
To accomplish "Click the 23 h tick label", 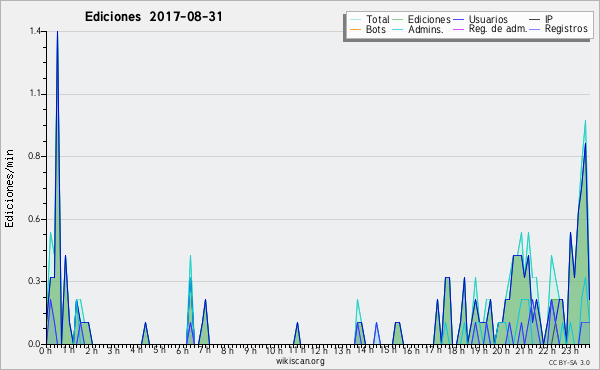I will [x=571, y=350].
